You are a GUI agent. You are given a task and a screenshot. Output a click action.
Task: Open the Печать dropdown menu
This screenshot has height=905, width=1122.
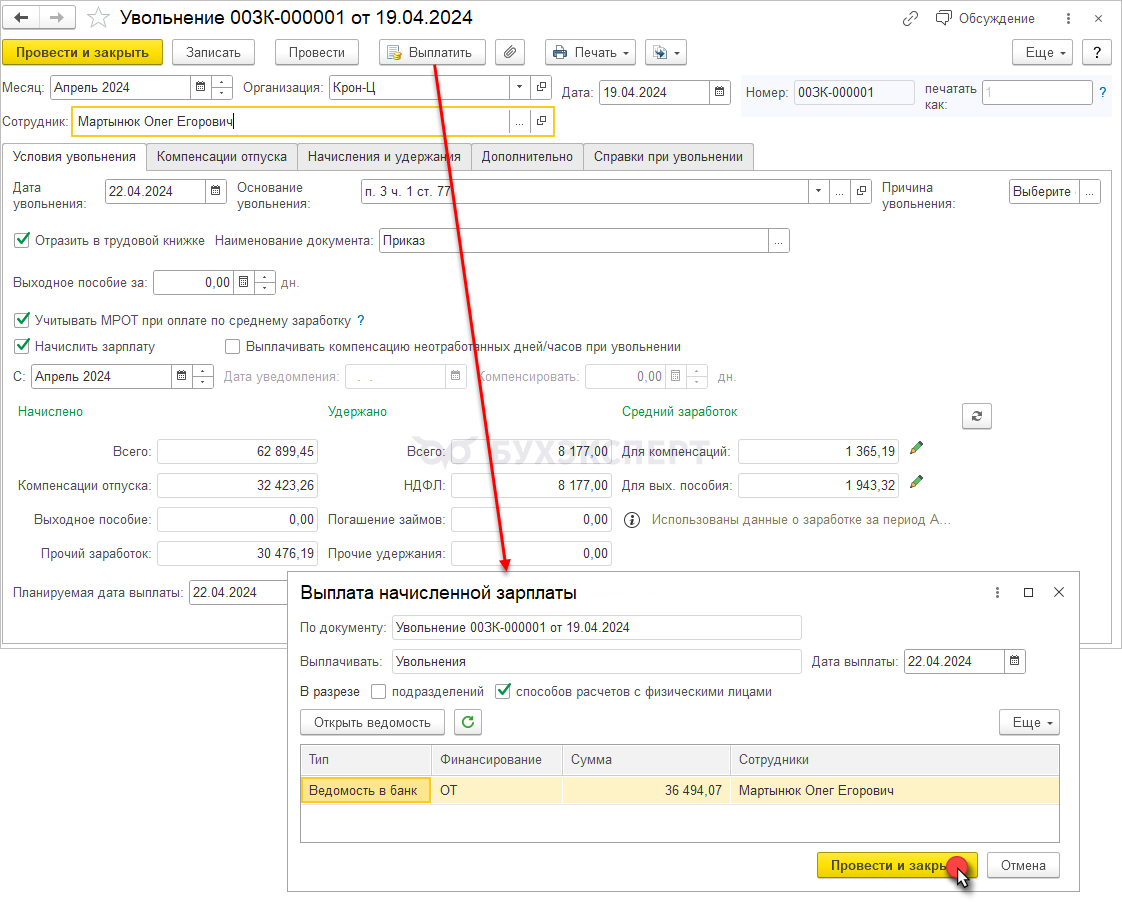[x=590, y=52]
